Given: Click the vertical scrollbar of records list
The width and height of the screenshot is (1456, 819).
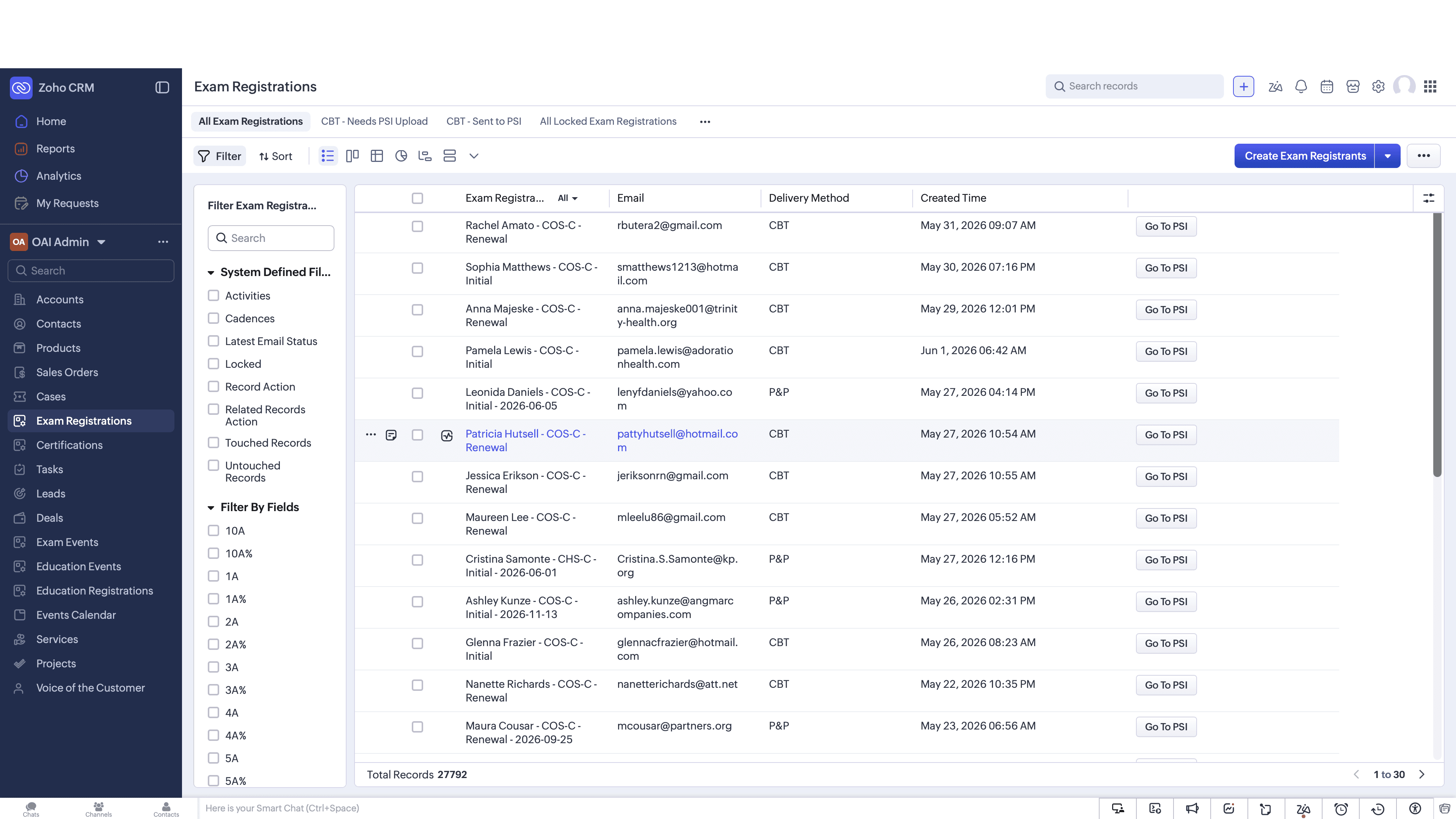Looking at the screenshot, I should [1437, 345].
